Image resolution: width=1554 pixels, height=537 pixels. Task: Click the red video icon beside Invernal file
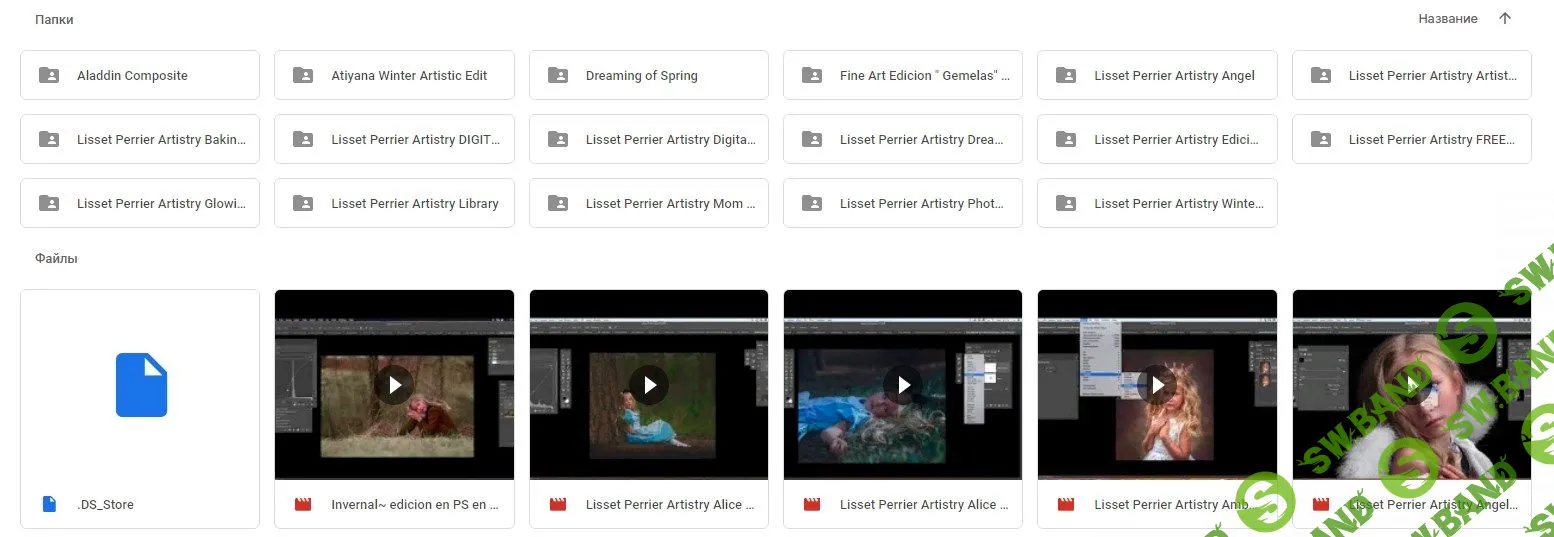303,505
